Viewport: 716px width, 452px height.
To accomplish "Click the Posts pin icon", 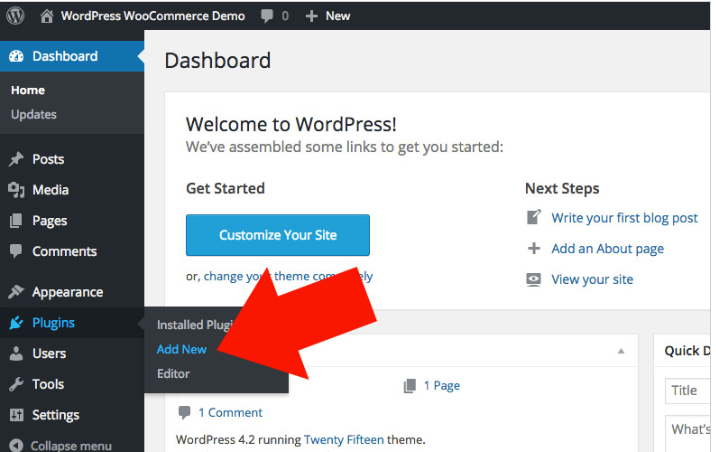I will [x=16, y=159].
